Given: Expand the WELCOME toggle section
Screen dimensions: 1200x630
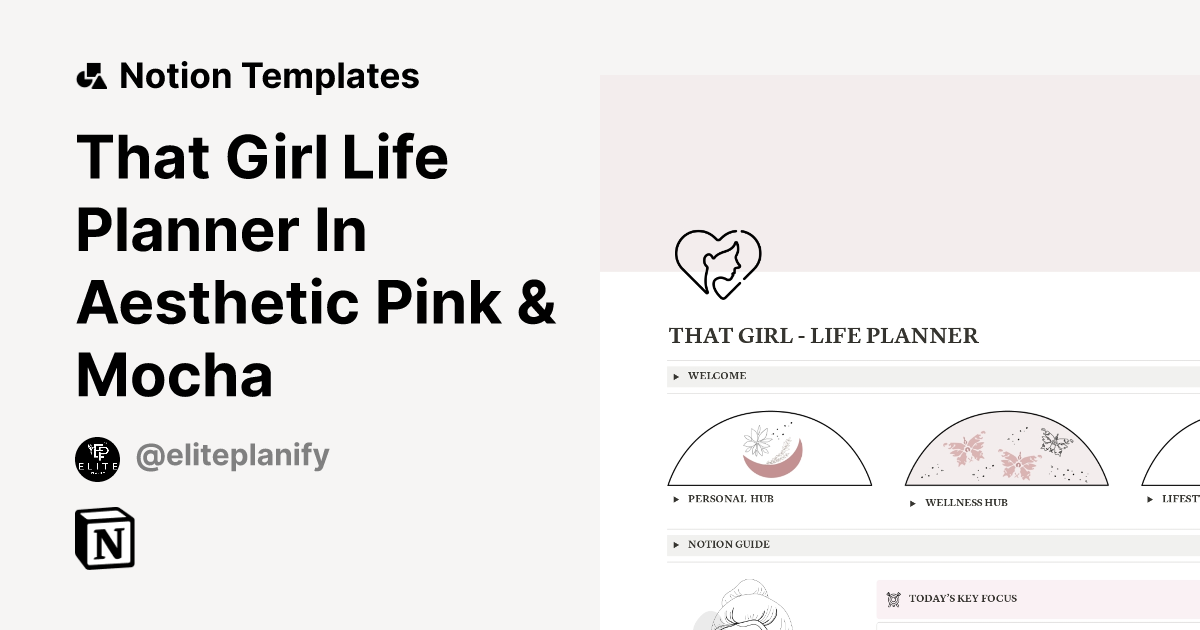Looking at the screenshot, I should pyautogui.click(x=676, y=376).
